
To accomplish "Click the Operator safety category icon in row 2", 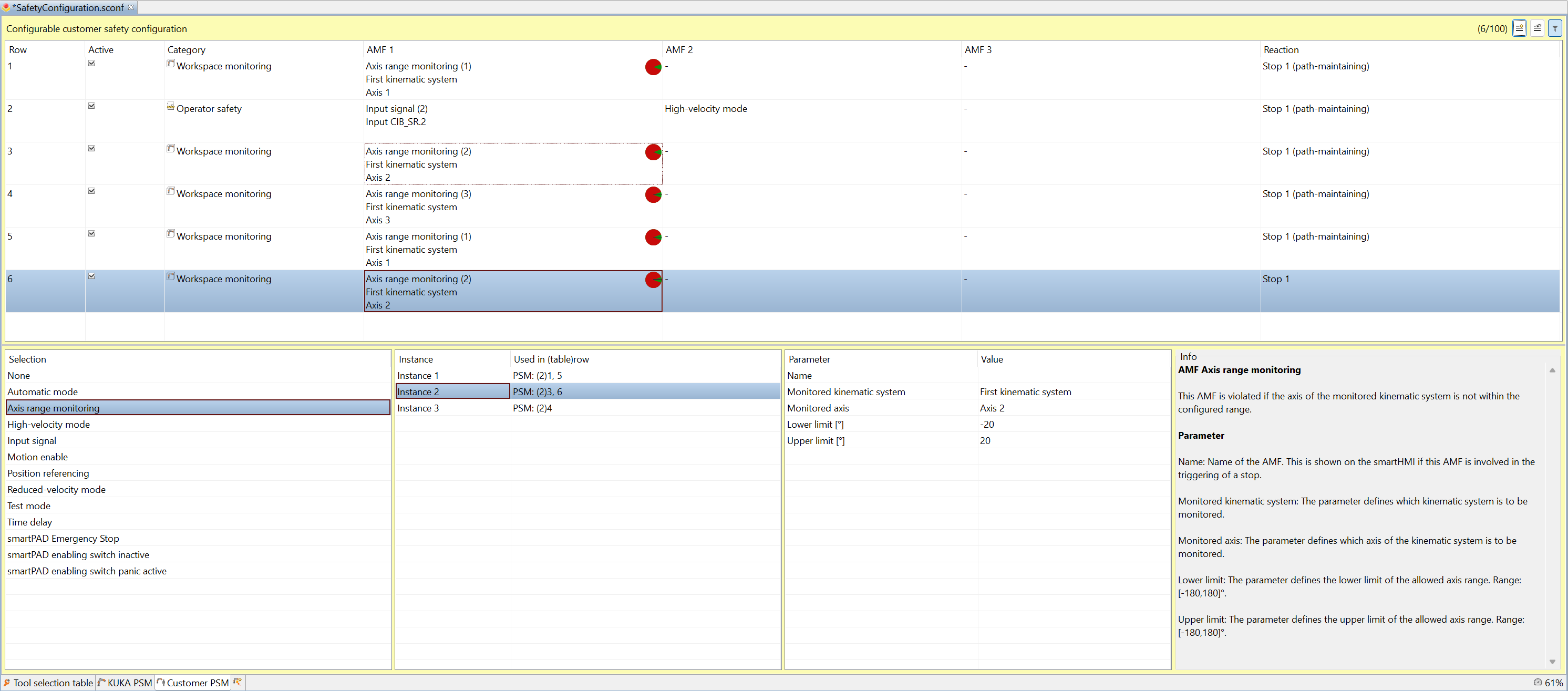I will (171, 106).
